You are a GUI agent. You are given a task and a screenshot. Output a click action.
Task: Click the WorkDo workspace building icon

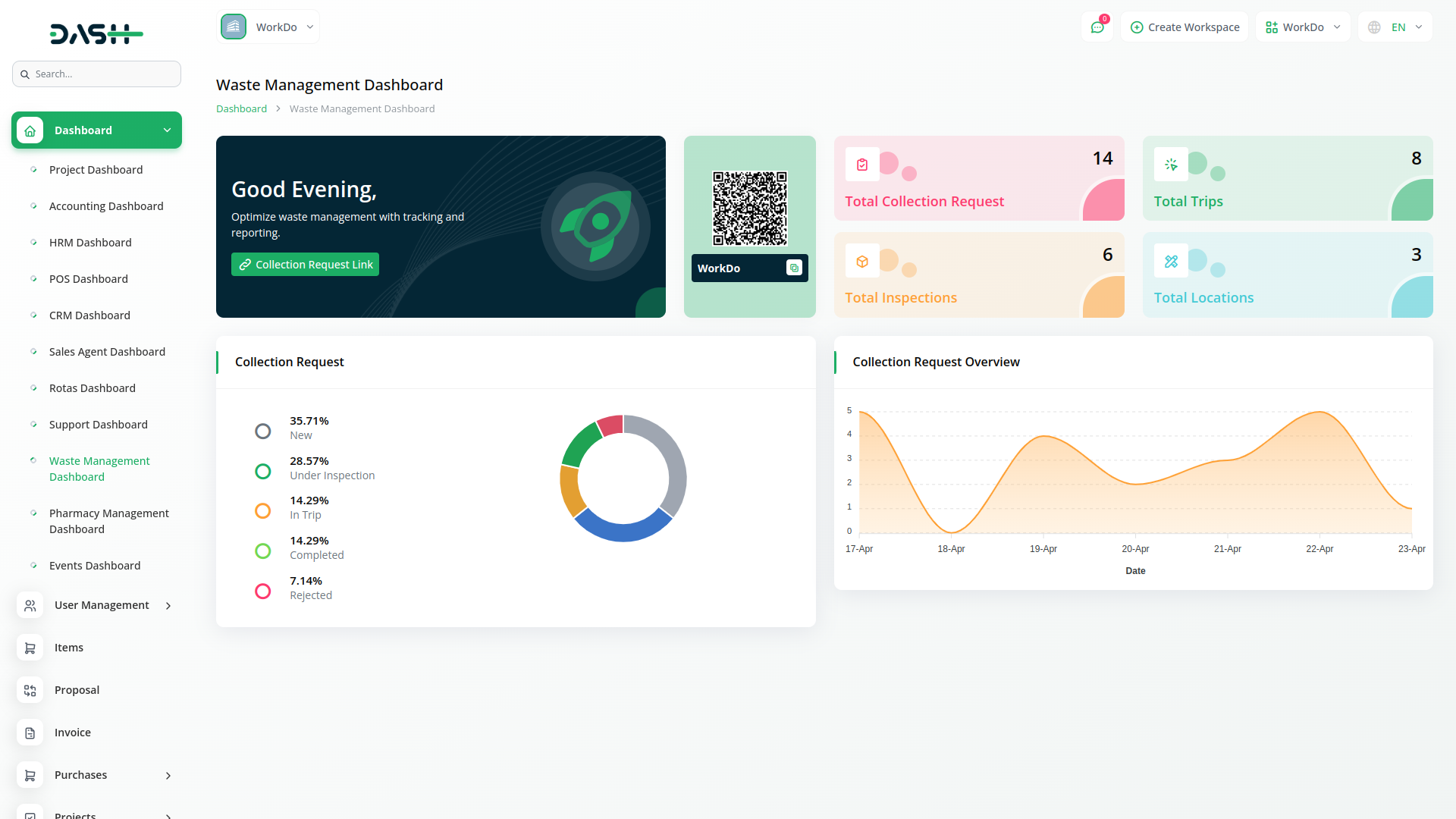coord(234,27)
